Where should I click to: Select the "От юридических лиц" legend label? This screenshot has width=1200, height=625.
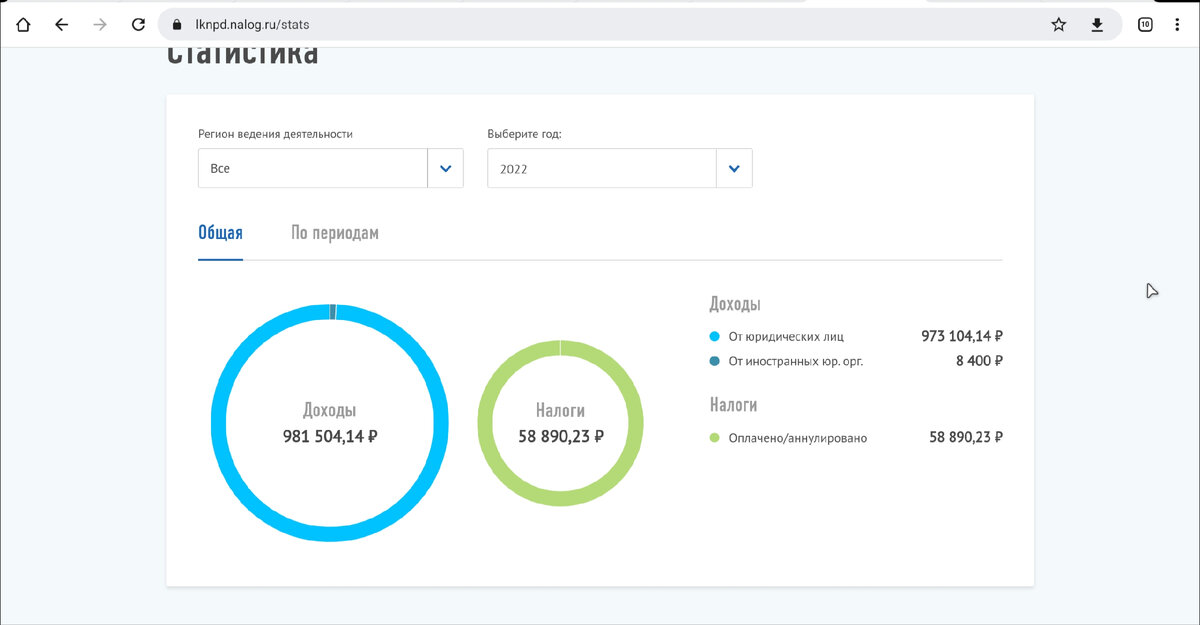coord(786,336)
